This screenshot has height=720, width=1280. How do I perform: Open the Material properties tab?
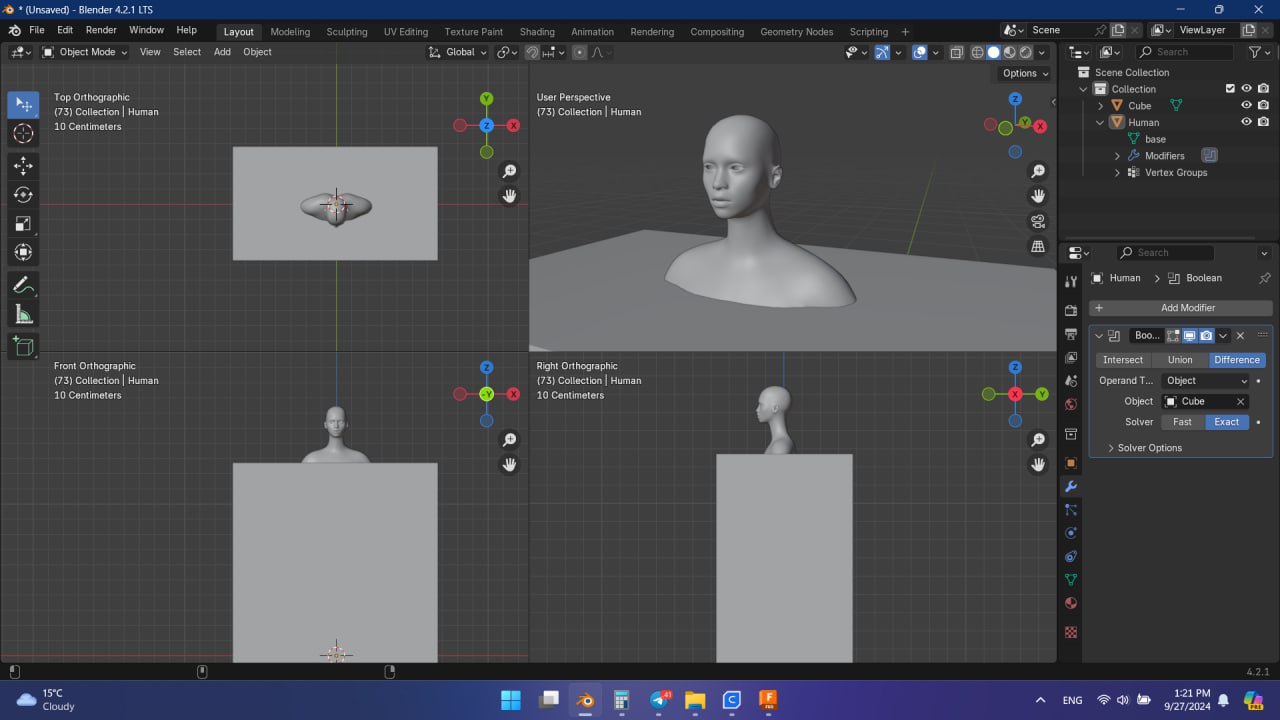point(1071,603)
